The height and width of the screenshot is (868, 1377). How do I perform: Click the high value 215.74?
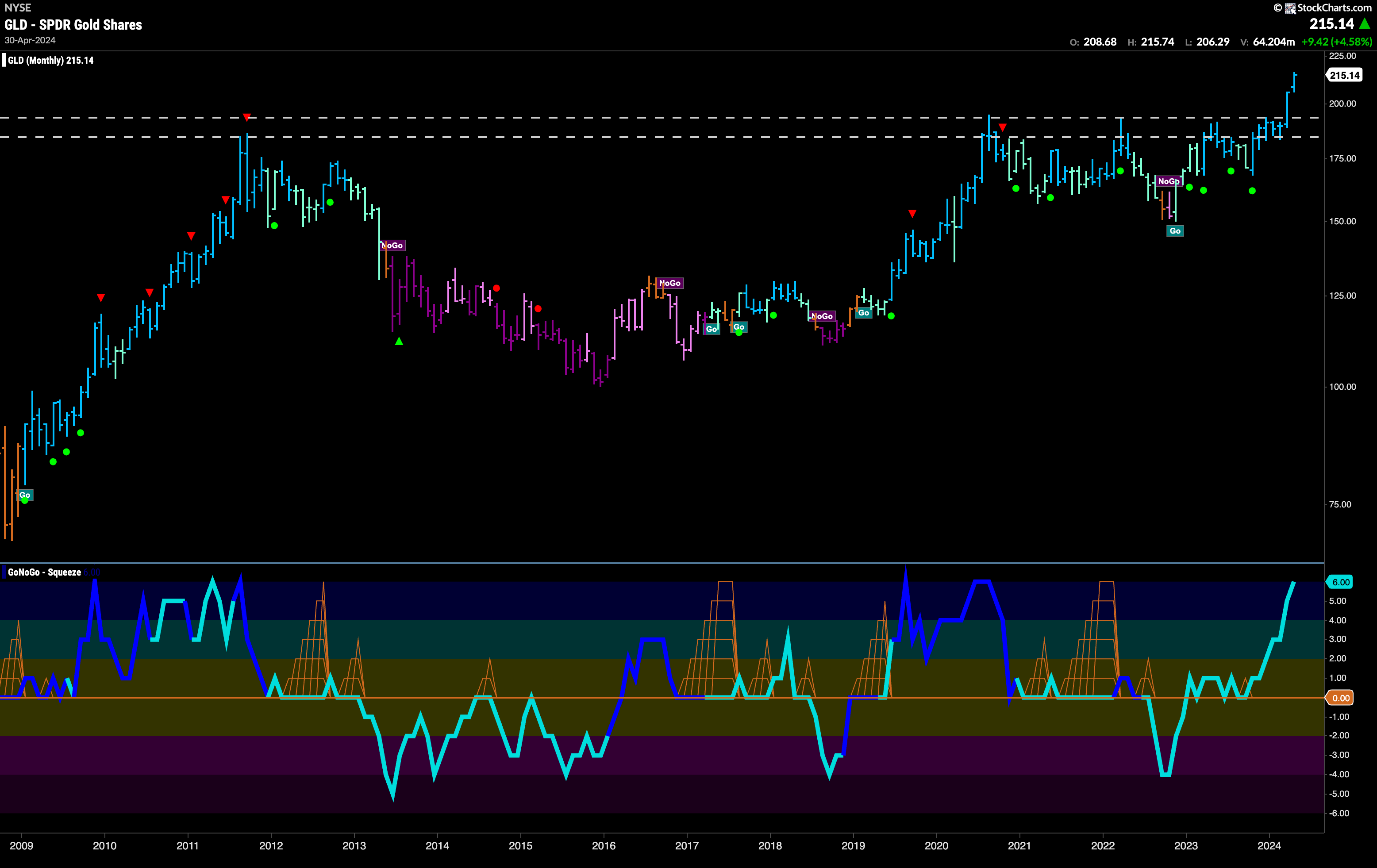(x=1158, y=42)
